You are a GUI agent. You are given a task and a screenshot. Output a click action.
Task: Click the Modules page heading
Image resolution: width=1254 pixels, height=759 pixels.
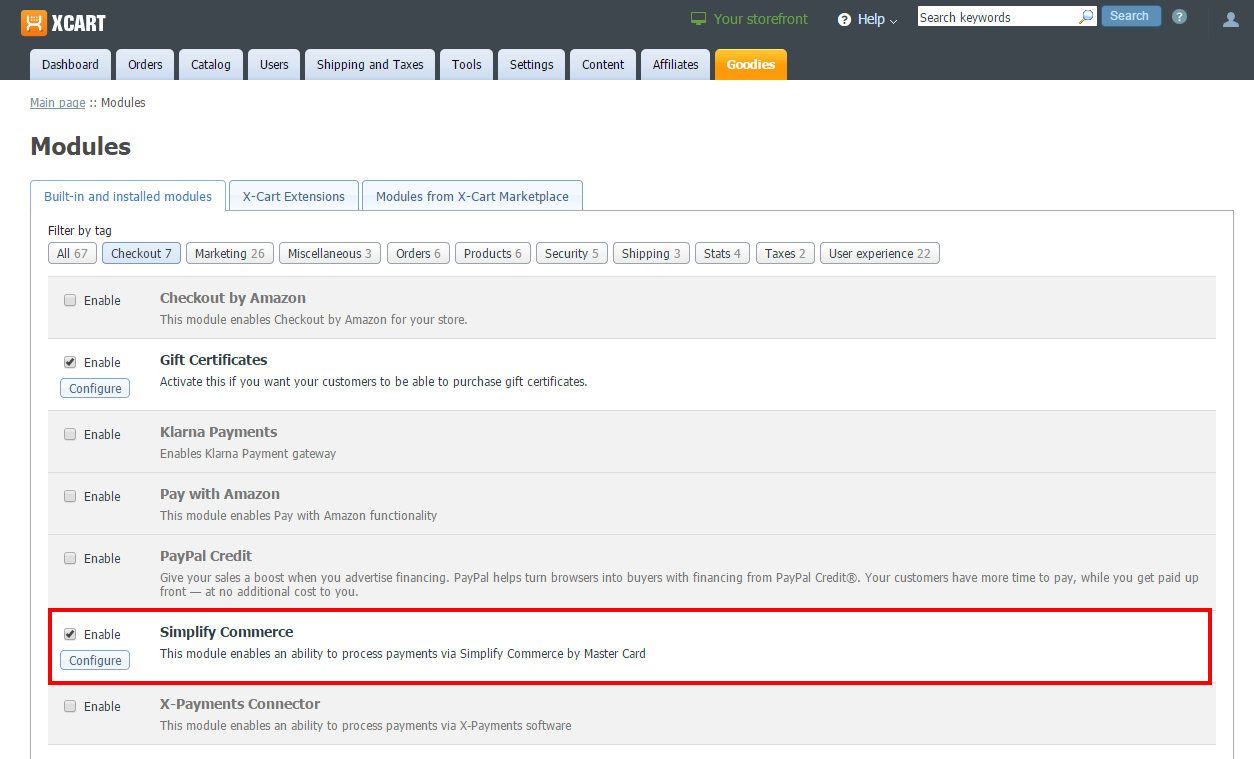81,146
